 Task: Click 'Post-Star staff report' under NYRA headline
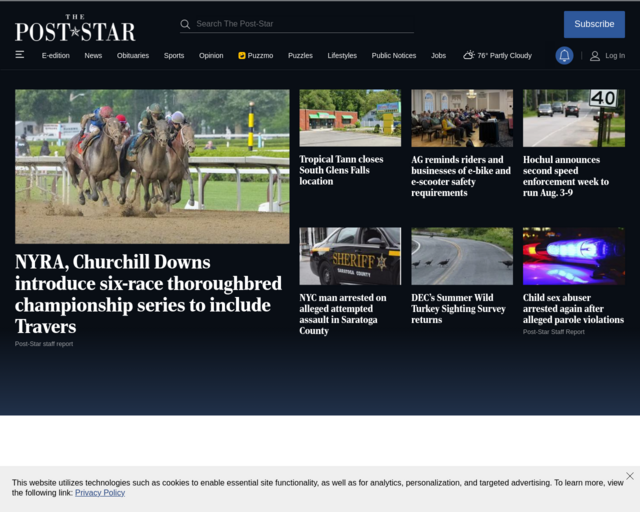pyautogui.click(x=44, y=344)
